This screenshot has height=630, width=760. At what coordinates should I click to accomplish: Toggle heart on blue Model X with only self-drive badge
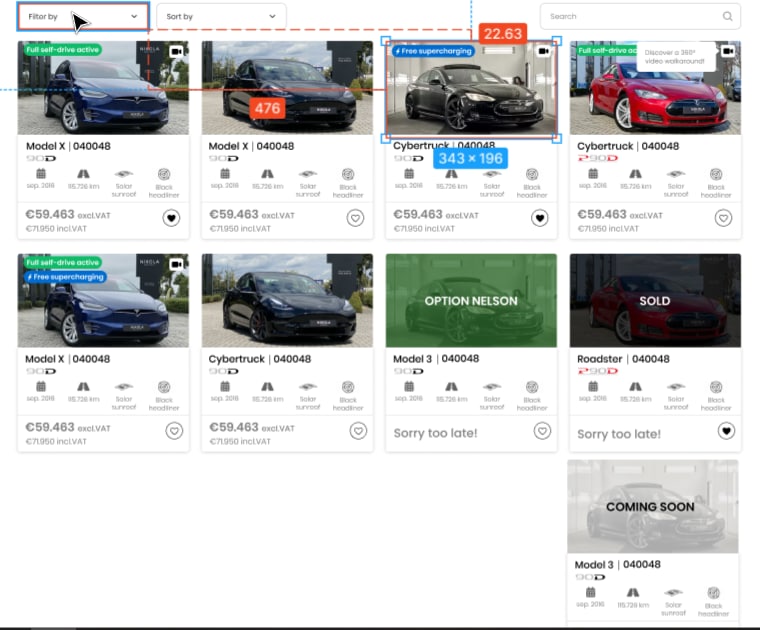pyautogui.click(x=171, y=218)
